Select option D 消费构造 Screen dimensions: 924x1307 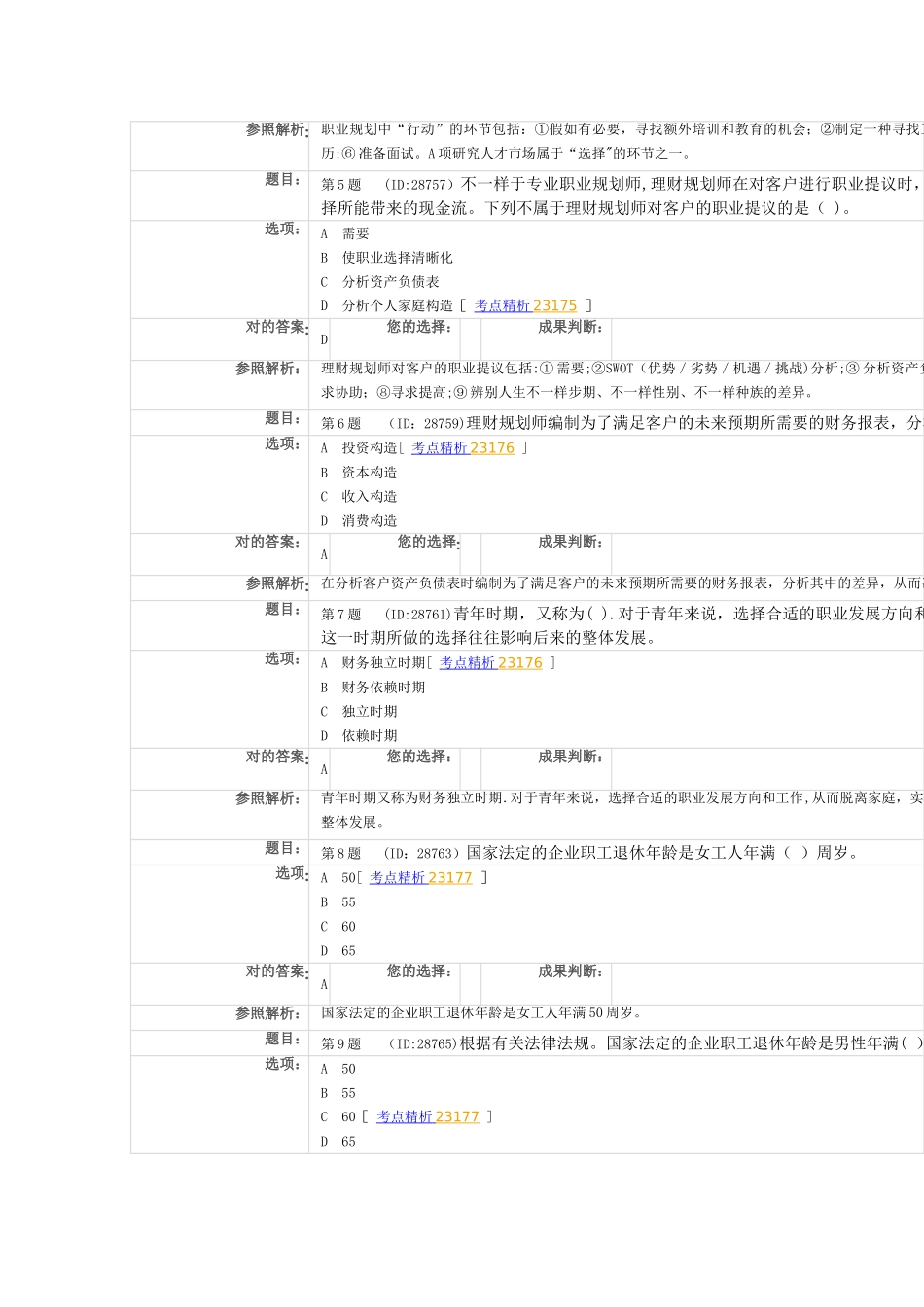tap(359, 521)
